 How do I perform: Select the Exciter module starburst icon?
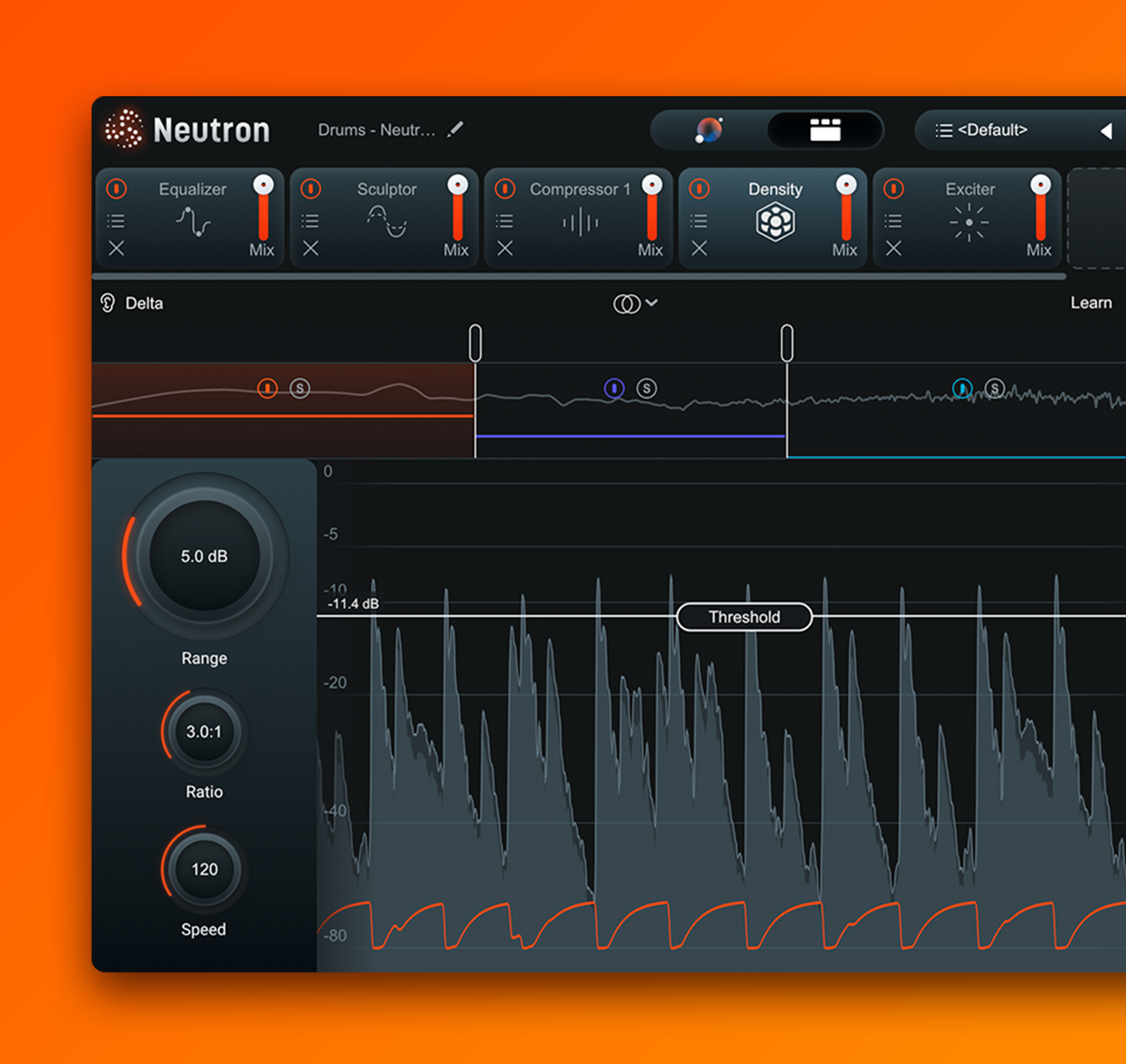(x=969, y=222)
